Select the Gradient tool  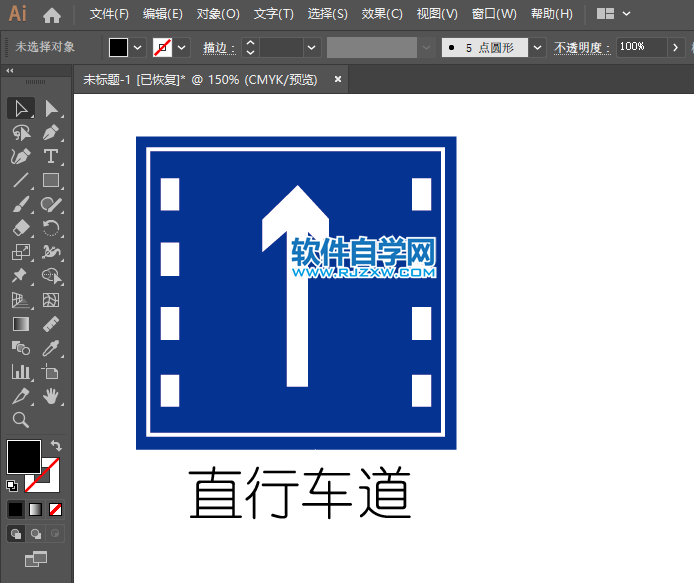pyautogui.click(x=20, y=324)
